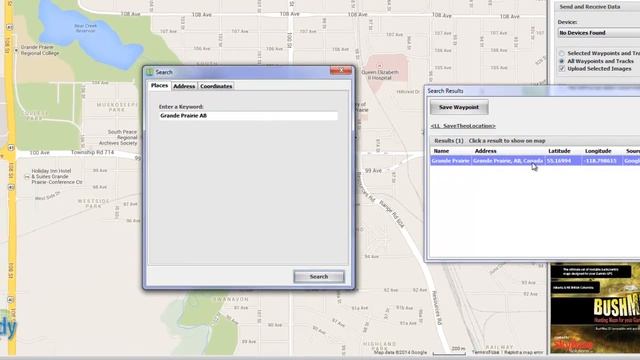Click the longitude value -118.798615 in results
640x360 pixels.
(602, 161)
